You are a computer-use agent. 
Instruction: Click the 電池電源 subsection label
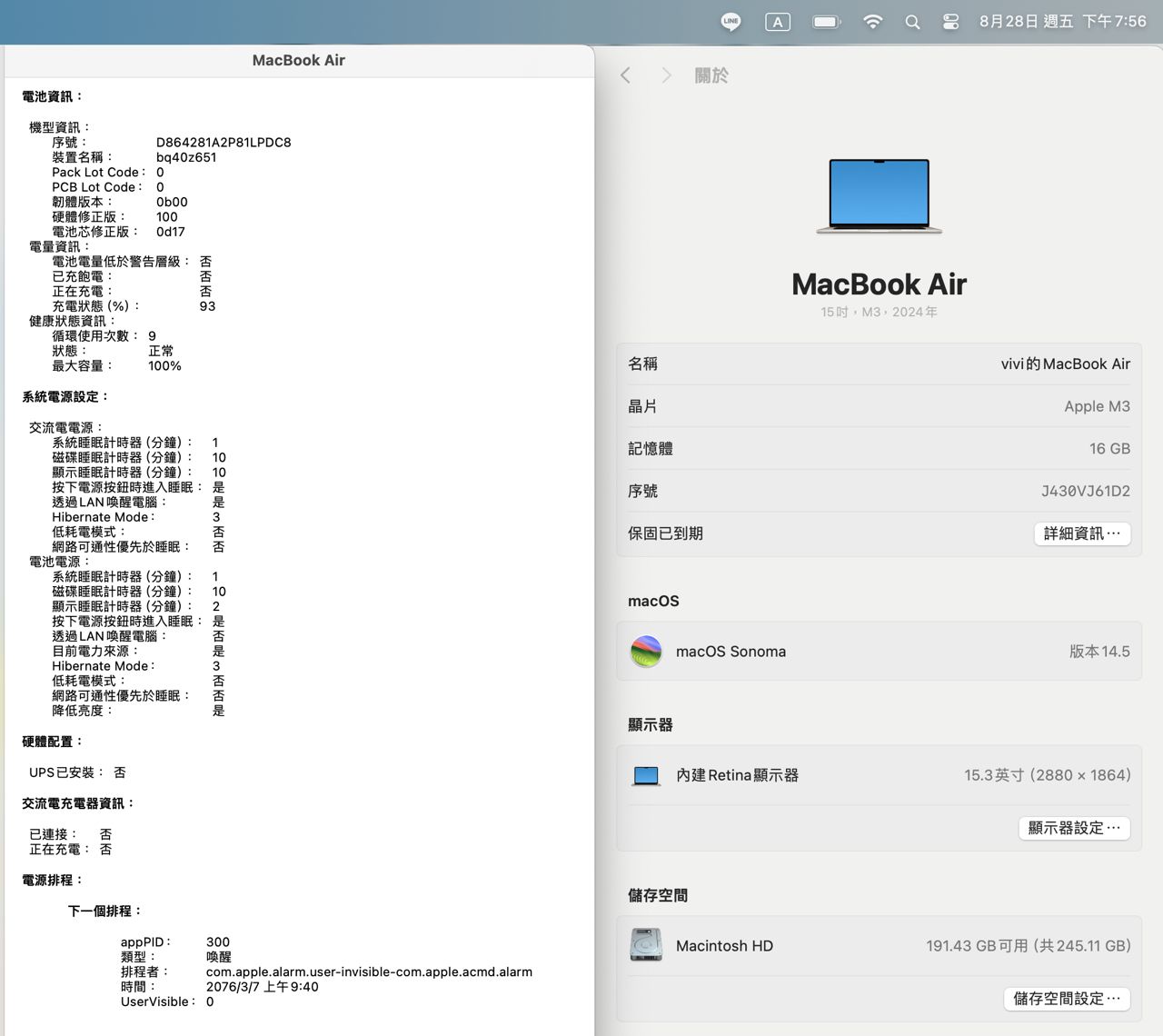tap(59, 563)
